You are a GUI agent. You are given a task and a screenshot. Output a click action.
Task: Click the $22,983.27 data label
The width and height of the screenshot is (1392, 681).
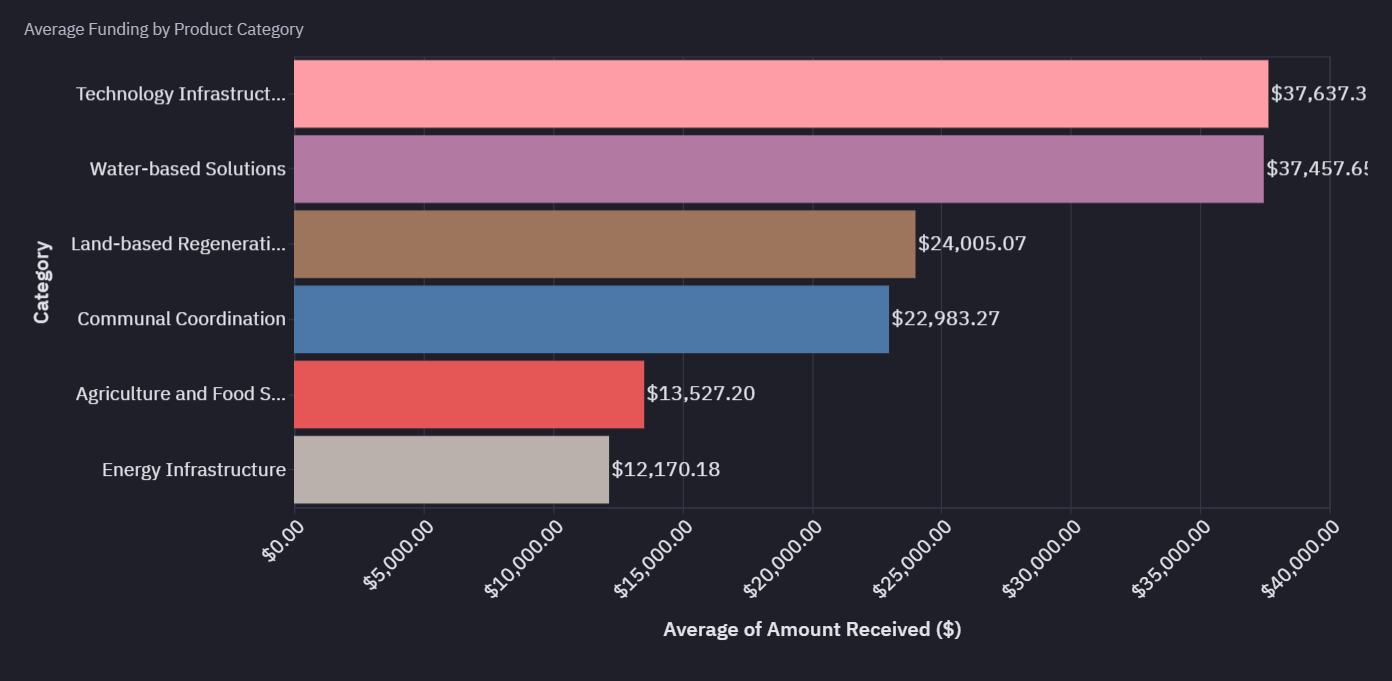pos(945,318)
